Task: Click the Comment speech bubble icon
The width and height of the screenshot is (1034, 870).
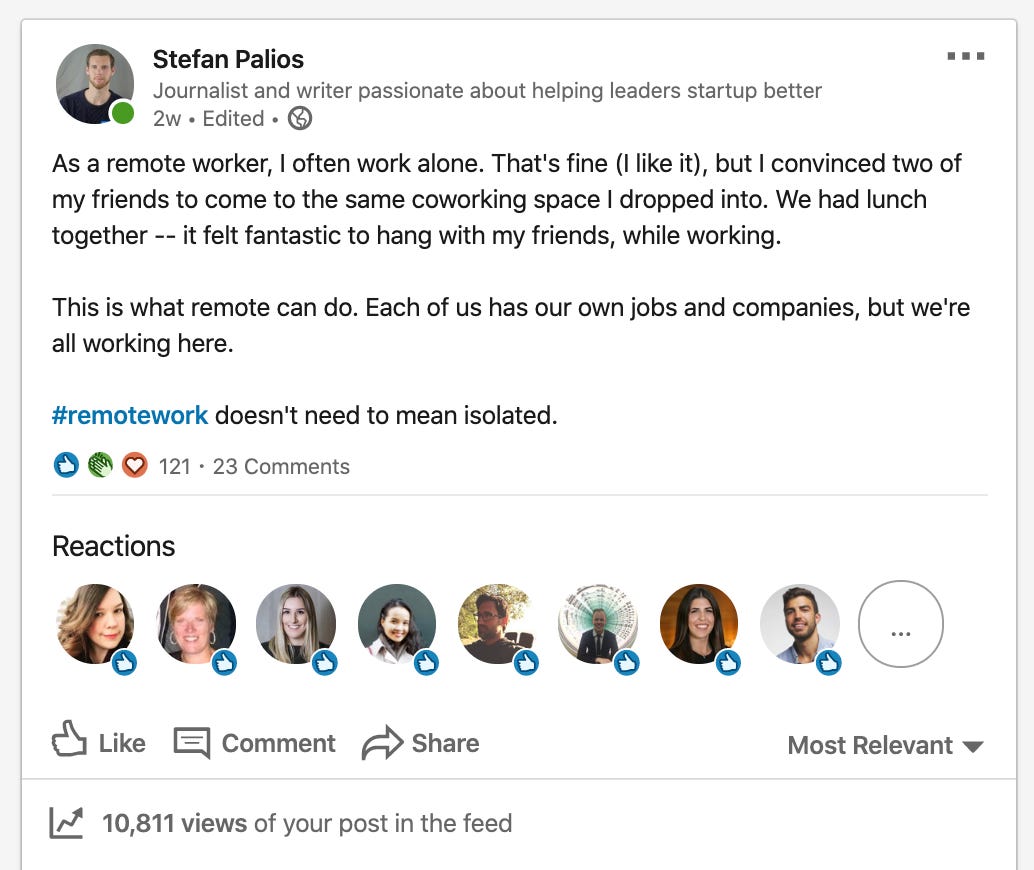Action: point(191,743)
